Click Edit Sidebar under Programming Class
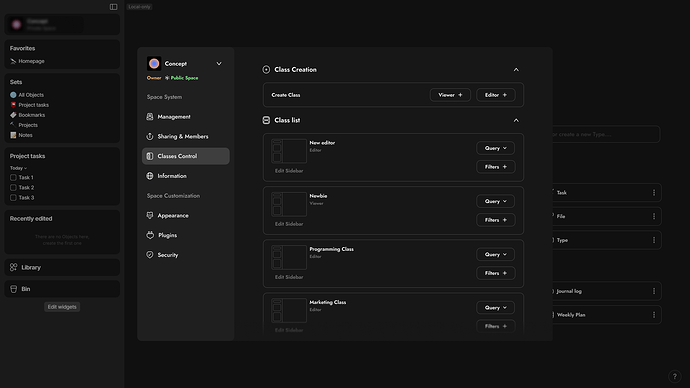Image resolution: width=690 pixels, height=388 pixels. click(x=289, y=277)
